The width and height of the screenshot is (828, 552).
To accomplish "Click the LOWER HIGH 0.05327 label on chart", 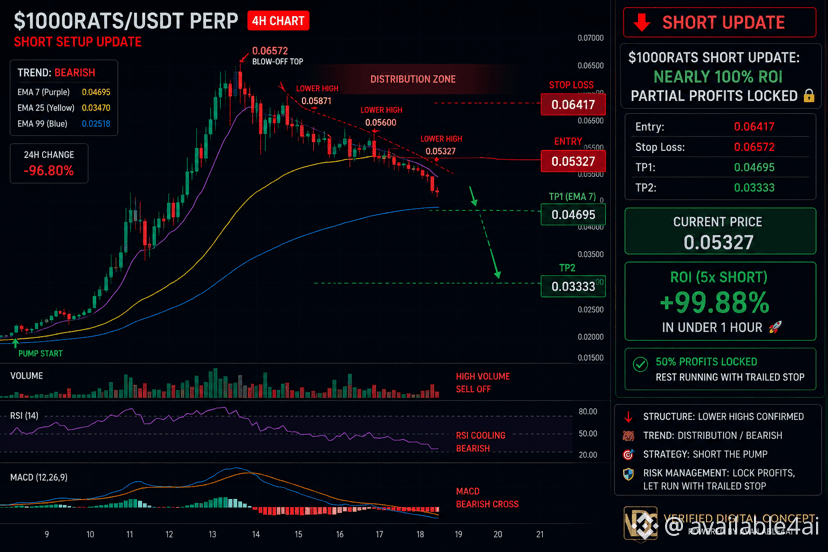I will pos(441,145).
